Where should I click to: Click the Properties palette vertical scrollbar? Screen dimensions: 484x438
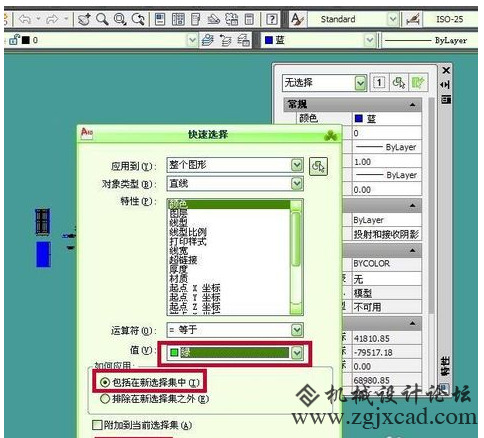pyautogui.click(x=431, y=205)
